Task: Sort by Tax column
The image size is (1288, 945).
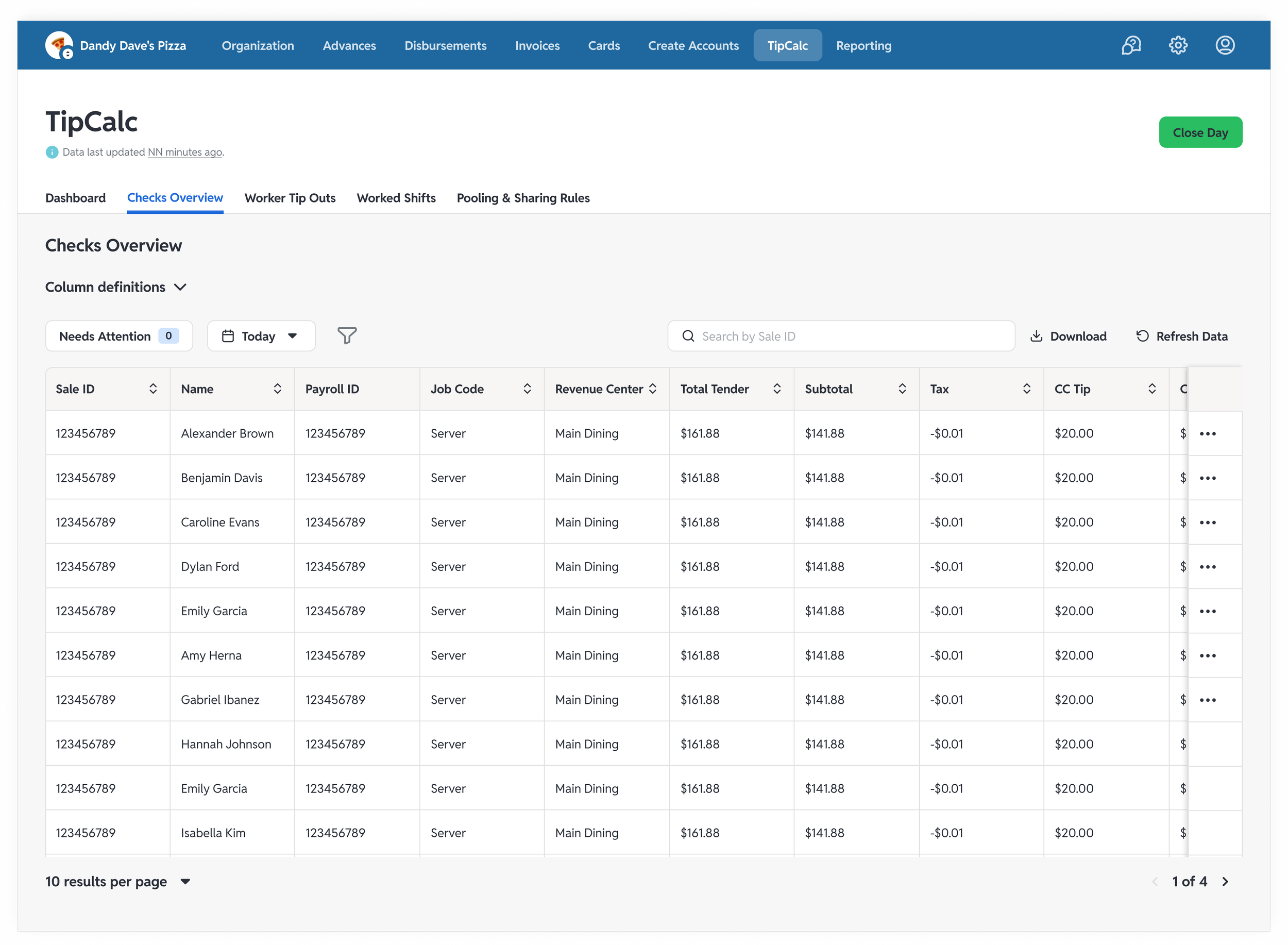Action: pos(1027,389)
